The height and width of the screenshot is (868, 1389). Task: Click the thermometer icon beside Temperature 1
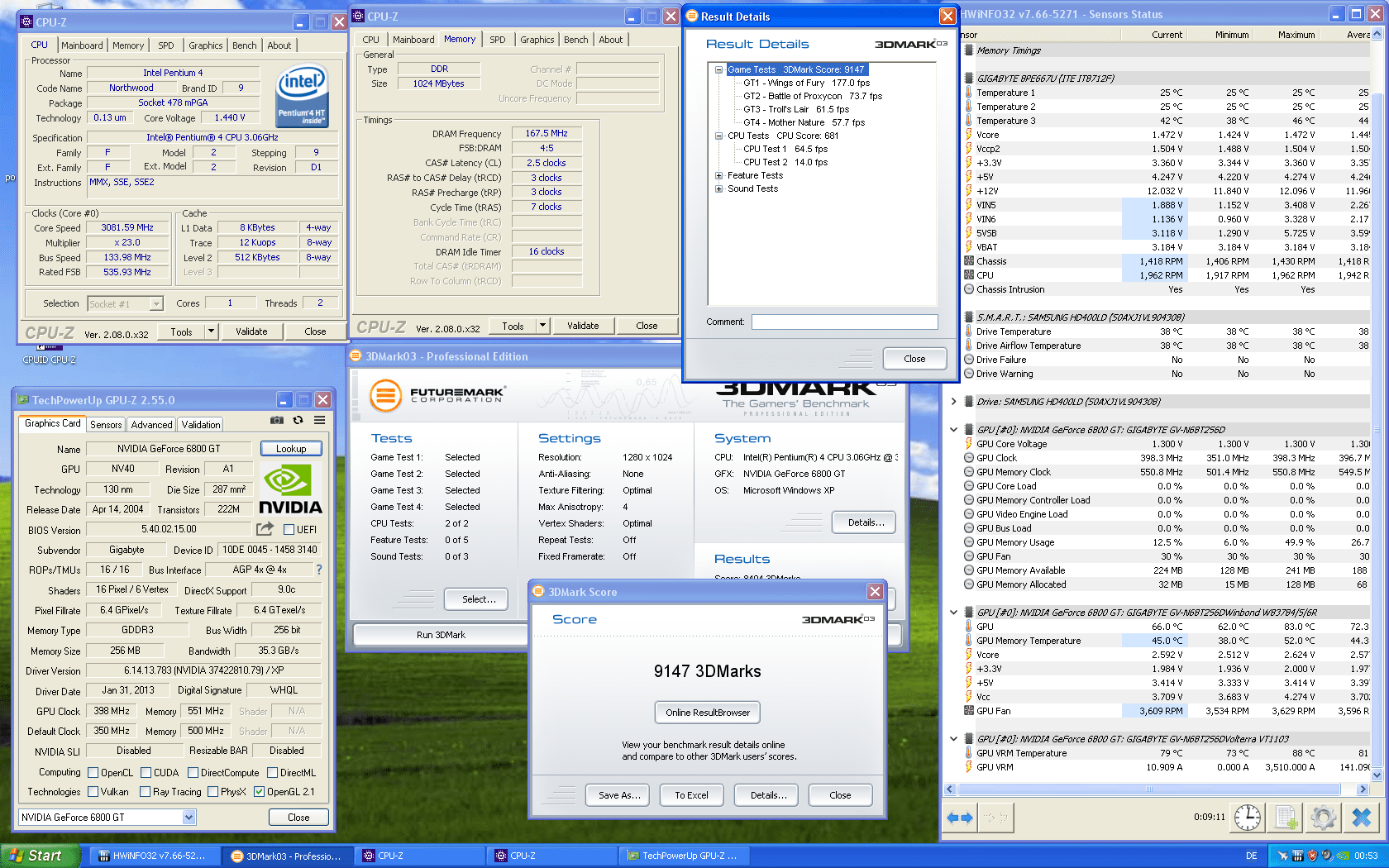tap(968, 93)
